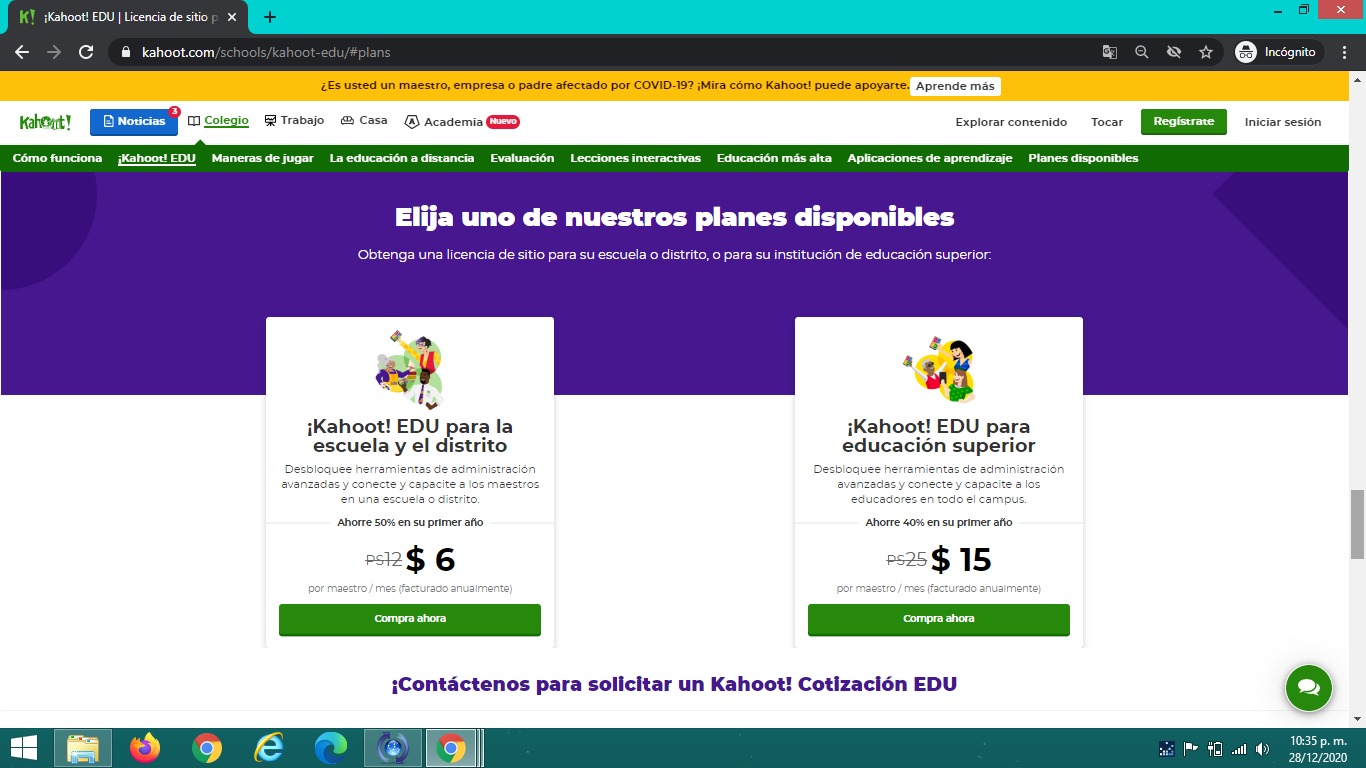Click the browser forward arrow
Image resolution: width=1366 pixels, height=768 pixels.
coord(54,52)
